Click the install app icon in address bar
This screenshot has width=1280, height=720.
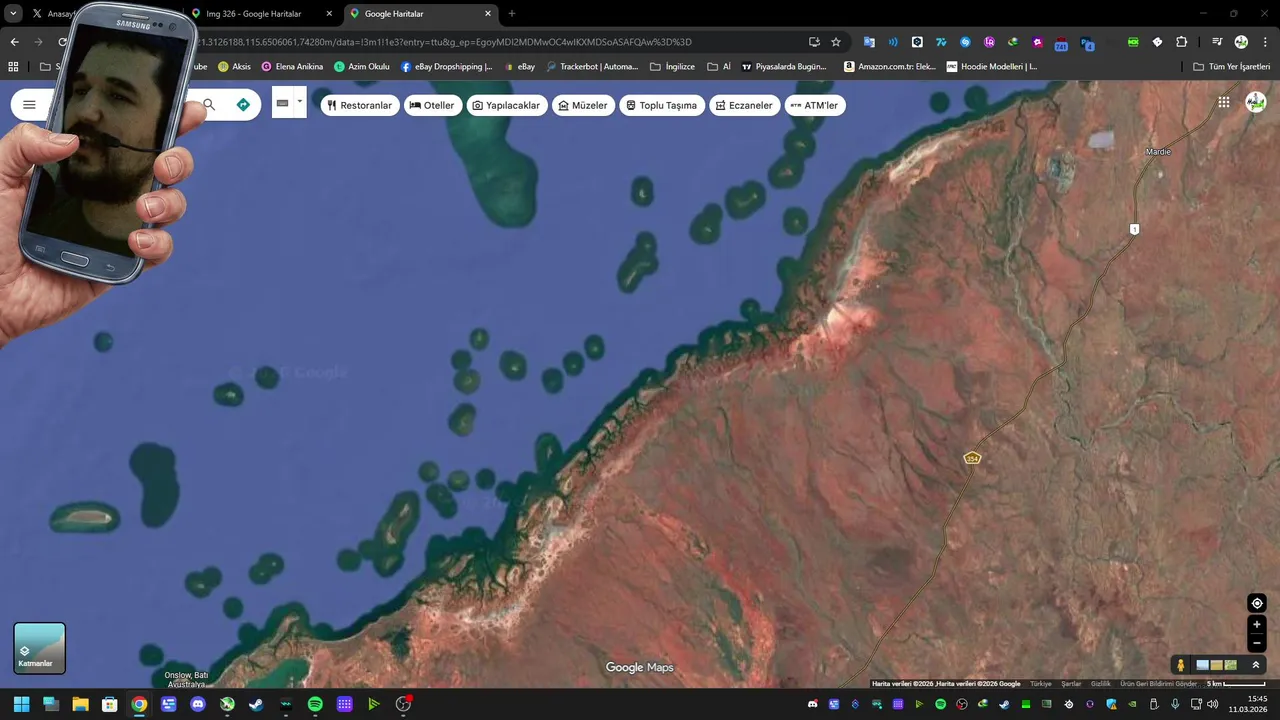(814, 42)
